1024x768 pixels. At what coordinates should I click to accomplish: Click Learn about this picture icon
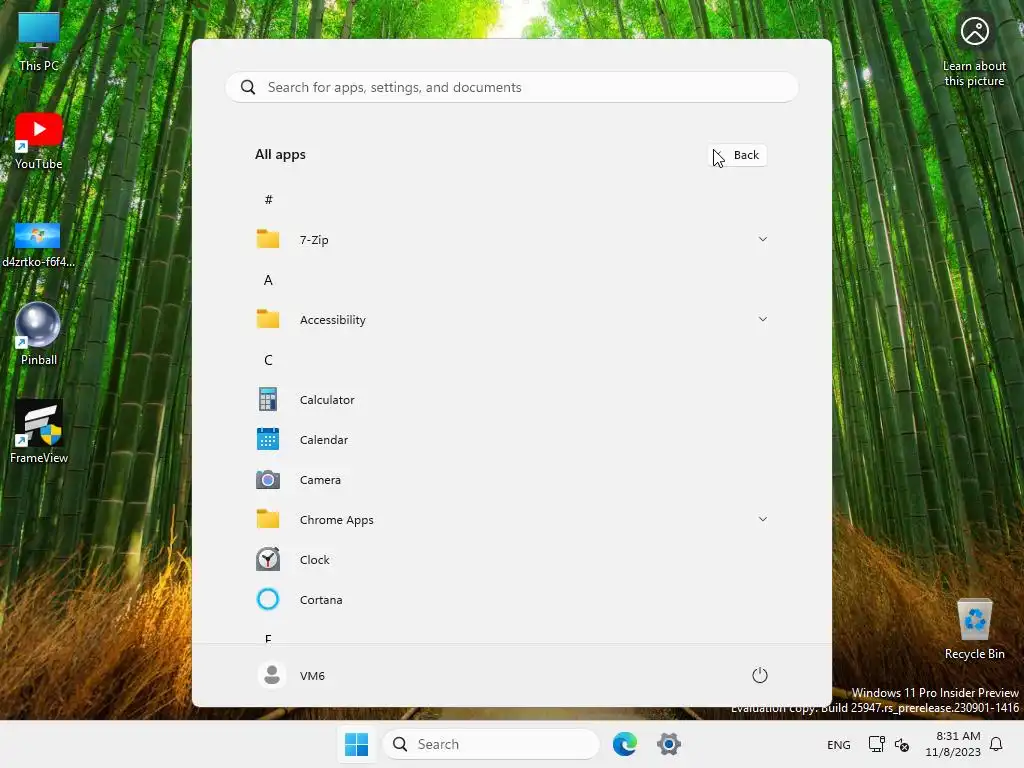tap(974, 31)
